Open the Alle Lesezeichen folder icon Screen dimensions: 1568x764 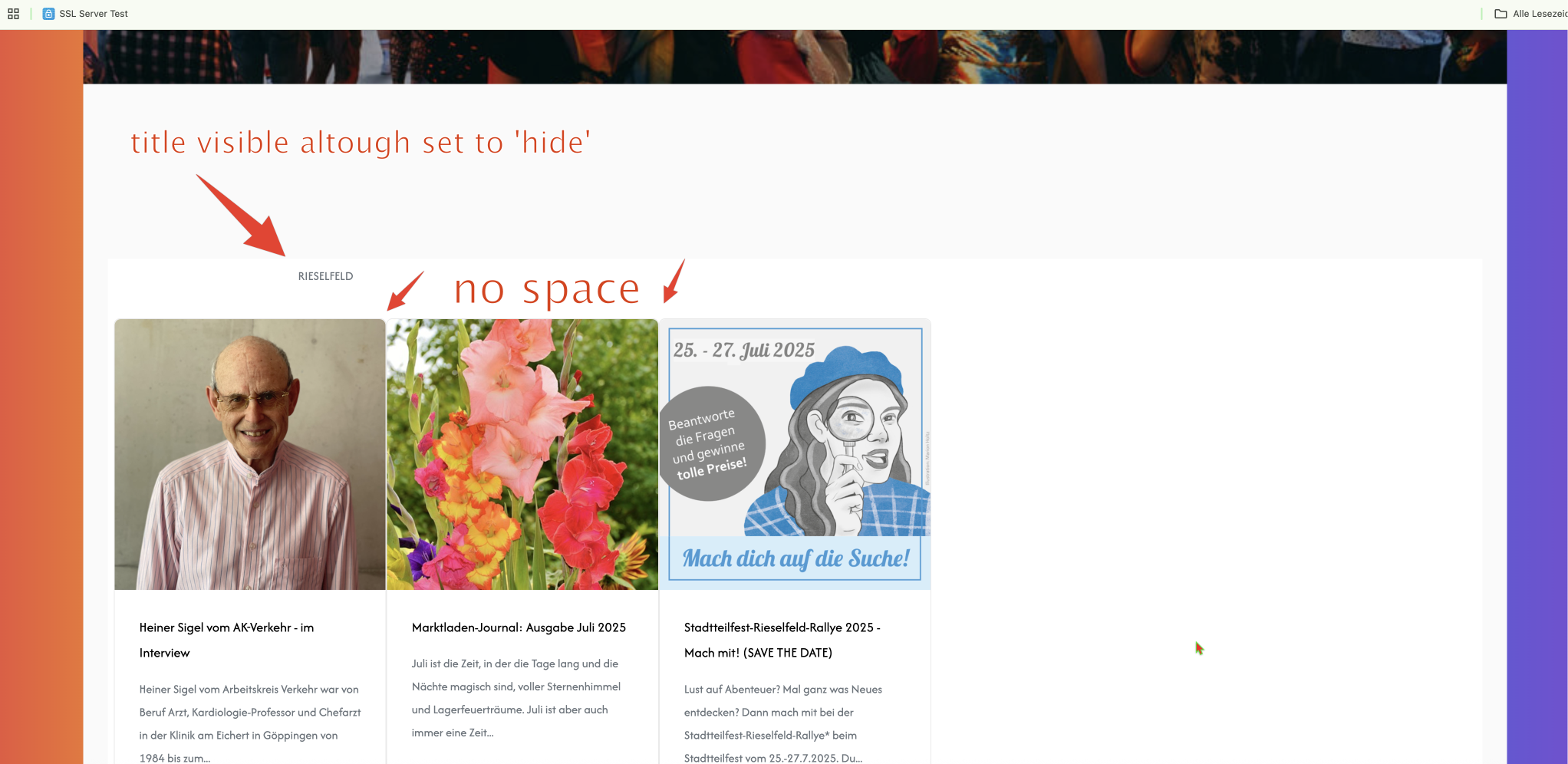[x=1500, y=14]
